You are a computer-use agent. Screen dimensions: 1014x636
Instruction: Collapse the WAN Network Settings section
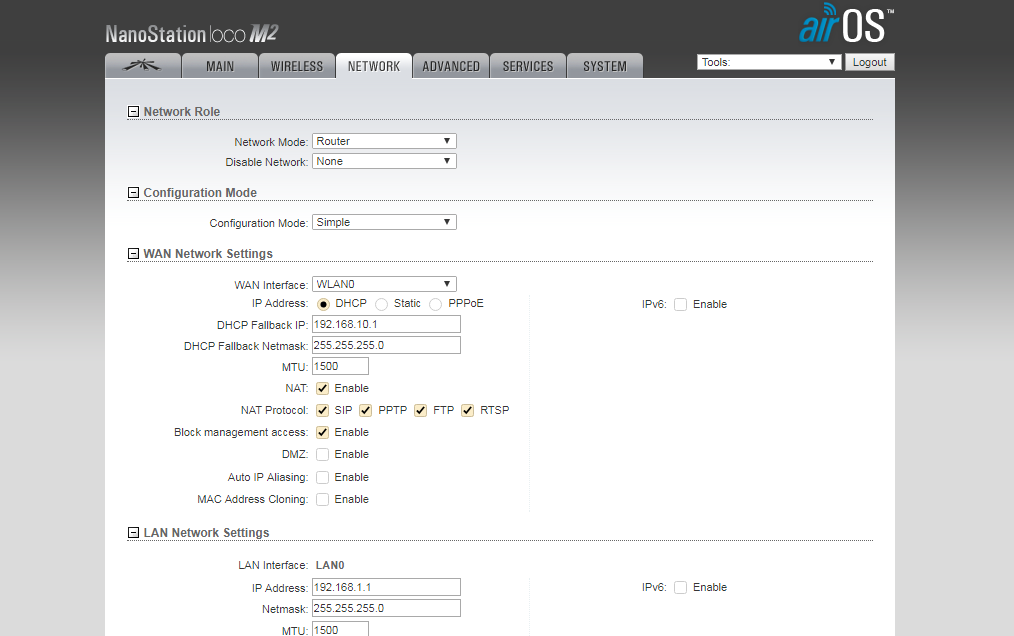(133, 254)
